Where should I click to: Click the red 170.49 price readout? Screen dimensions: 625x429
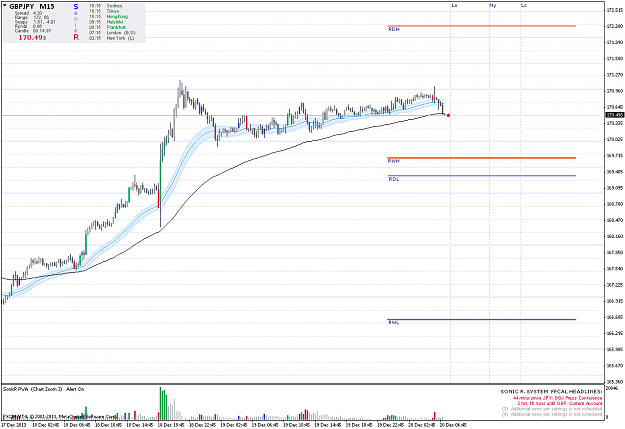pyautogui.click(x=30, y=37)
